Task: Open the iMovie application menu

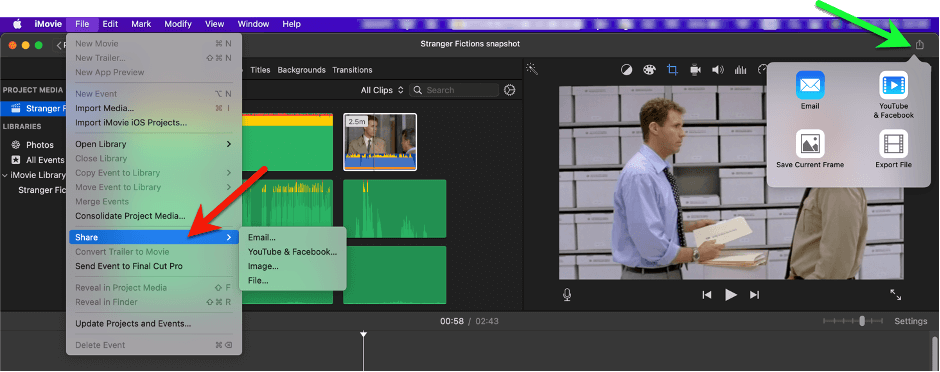Action: pos(48,24)
